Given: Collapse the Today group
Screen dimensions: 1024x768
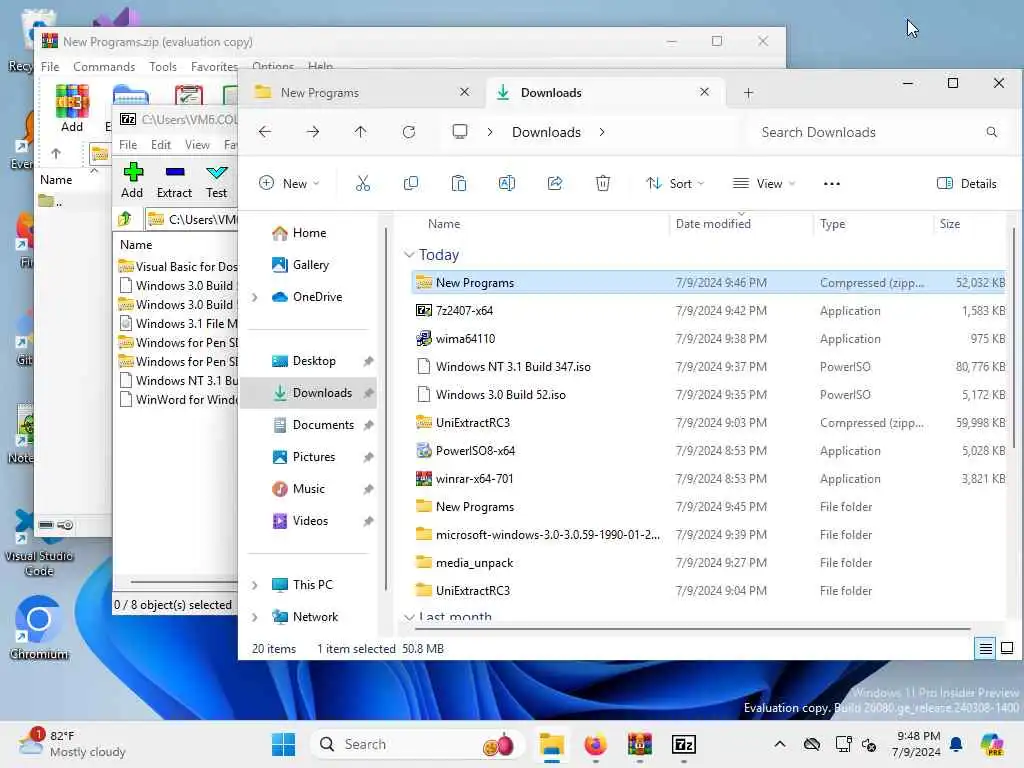Looking at the screenshot, I should [409, 255].
